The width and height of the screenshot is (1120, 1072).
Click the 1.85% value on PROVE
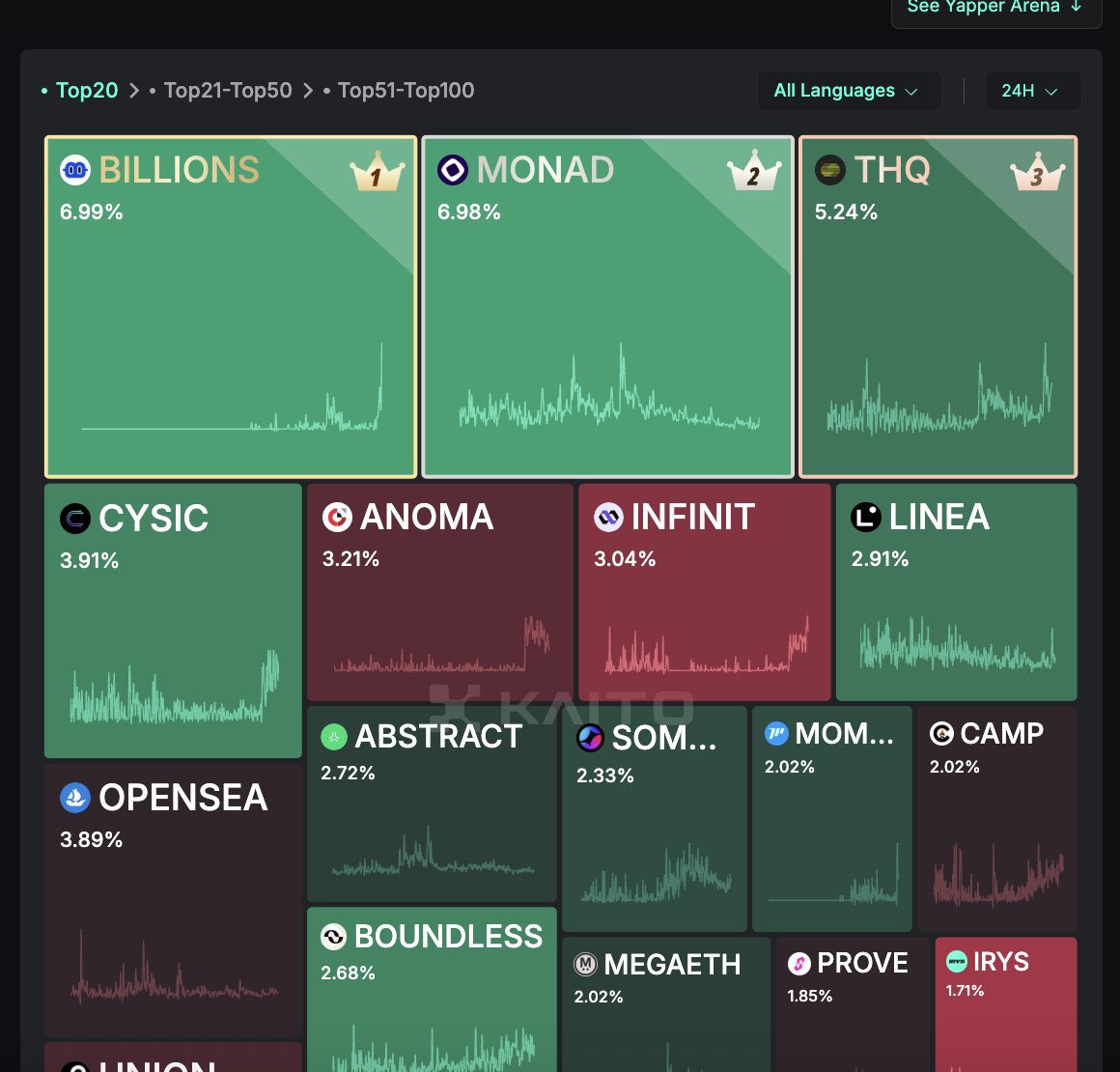(809, 996)
